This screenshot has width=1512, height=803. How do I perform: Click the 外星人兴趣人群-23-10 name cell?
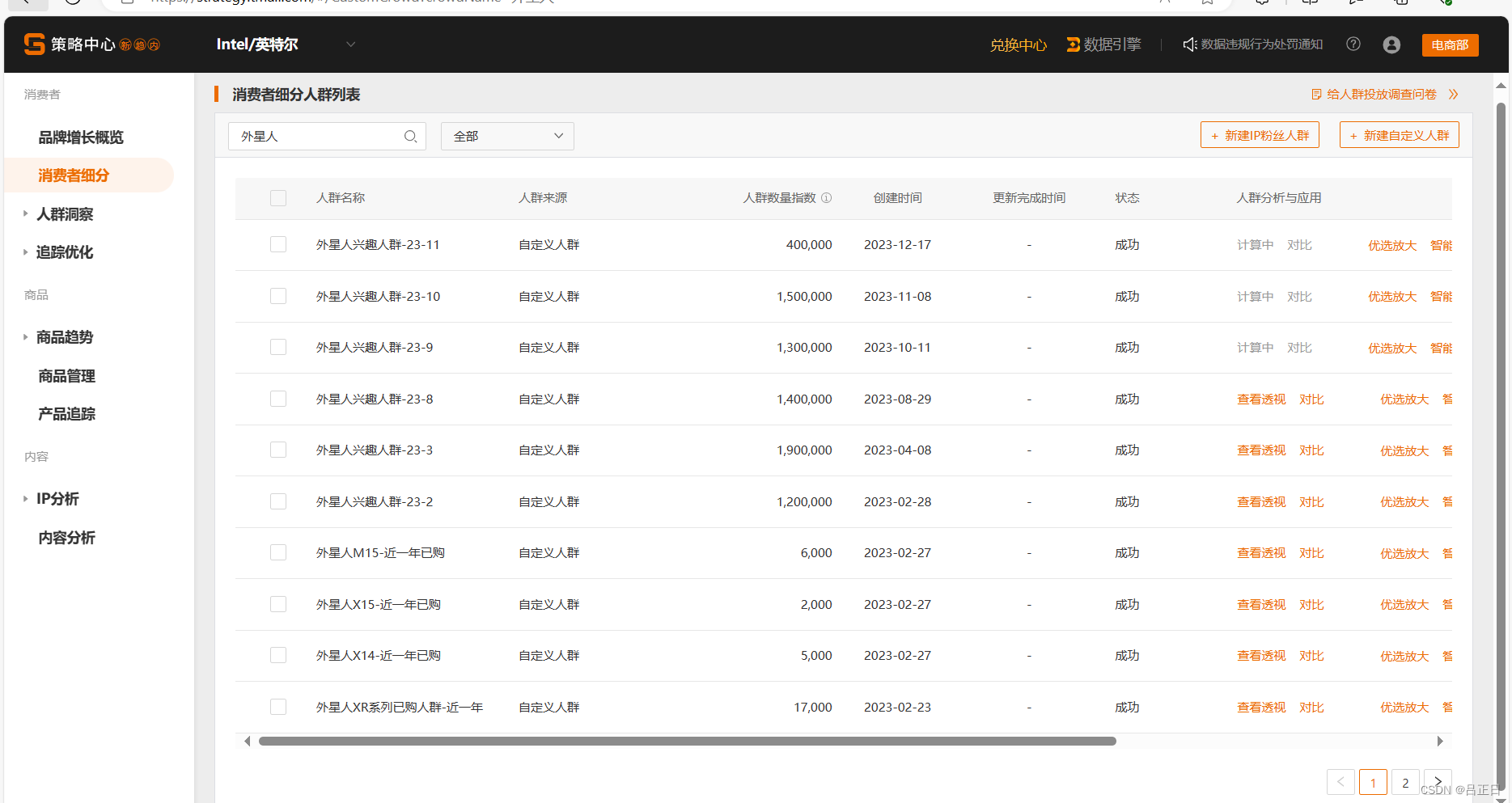(378, 297)
